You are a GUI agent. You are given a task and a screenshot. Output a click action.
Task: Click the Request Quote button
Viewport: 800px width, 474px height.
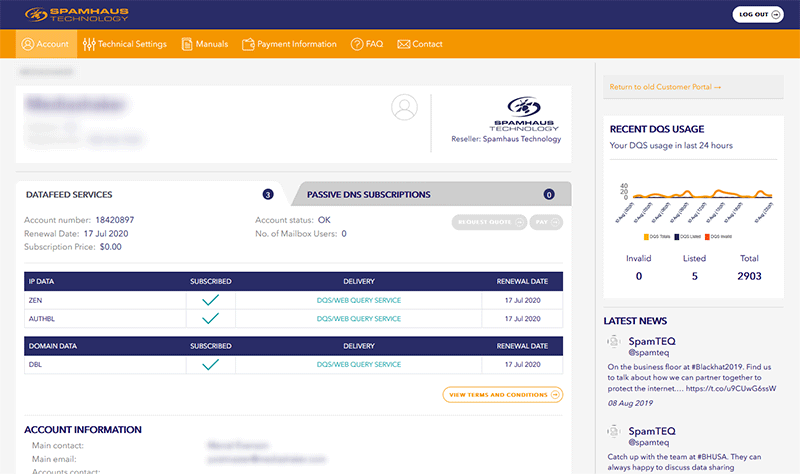[489, 222]
